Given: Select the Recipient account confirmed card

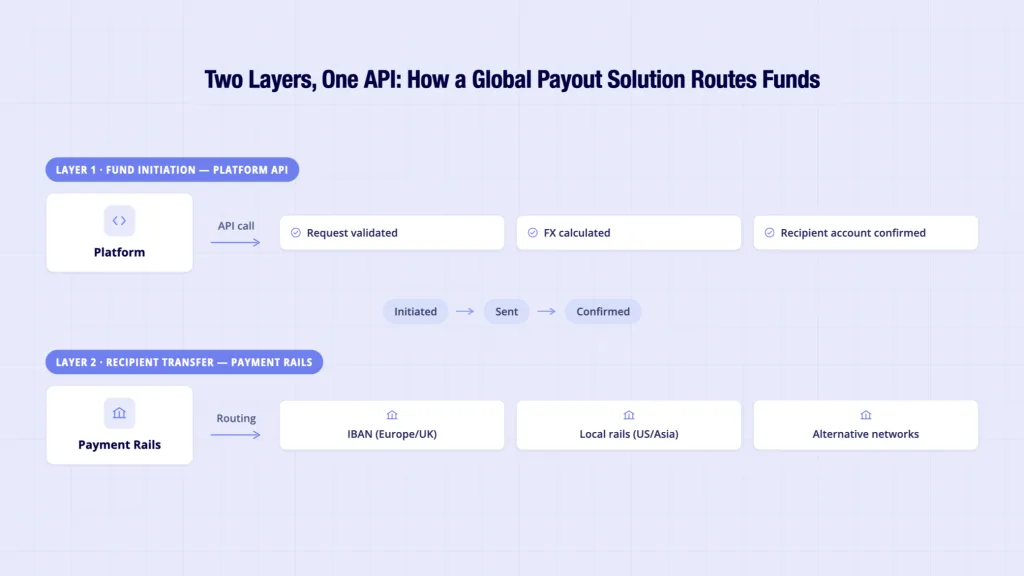Looking at the screenshot, I should (x=866, y=232).
